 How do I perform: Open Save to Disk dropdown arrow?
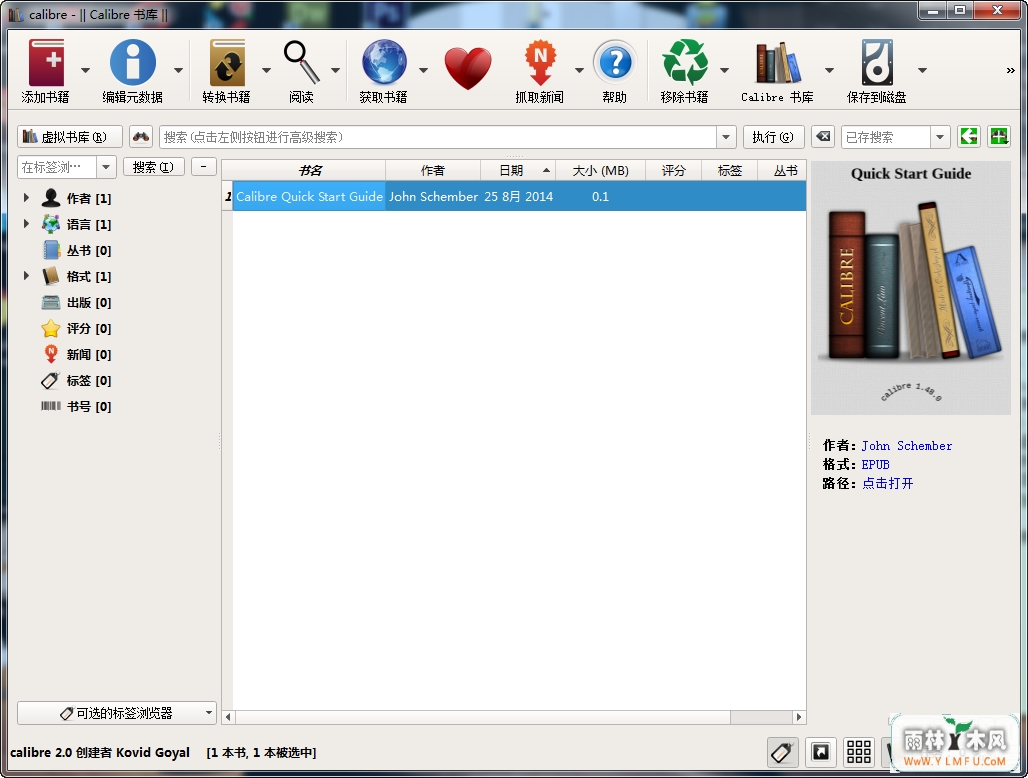tap(922, 70)
